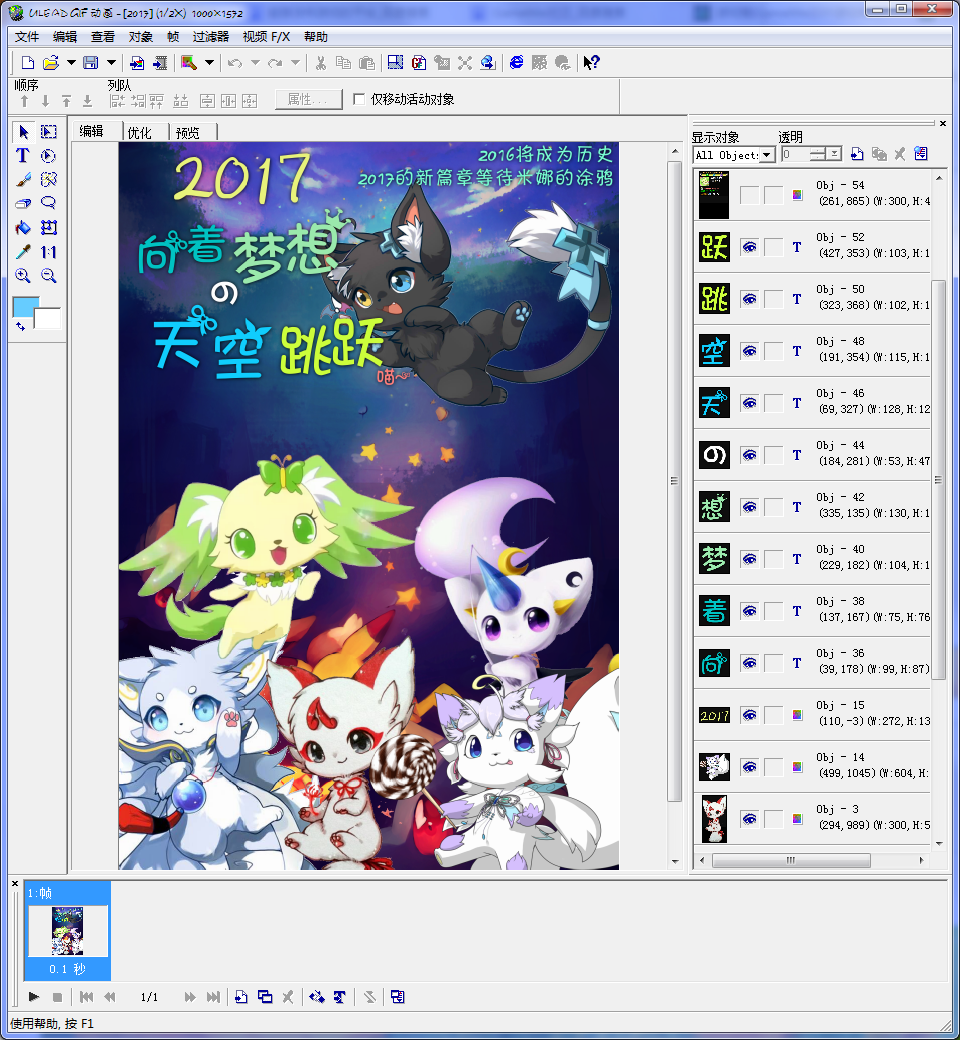
Task: Play the animation
Action: 34,997
